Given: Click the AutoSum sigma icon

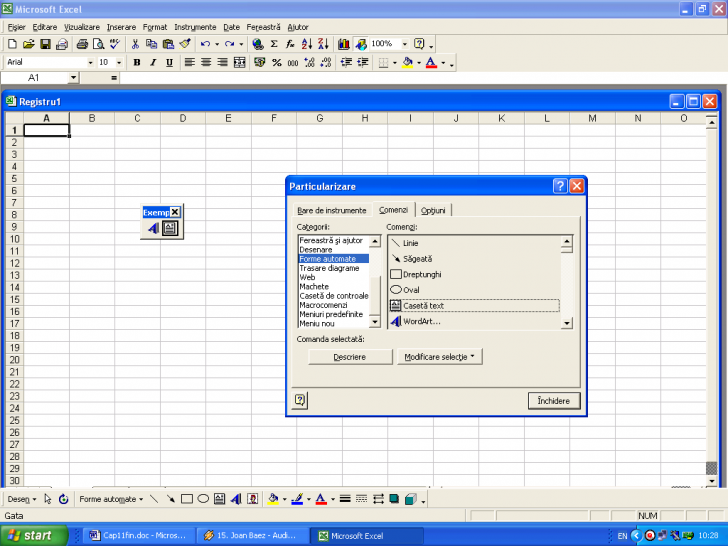Looking at the screenshot, I should click(274, 44).
